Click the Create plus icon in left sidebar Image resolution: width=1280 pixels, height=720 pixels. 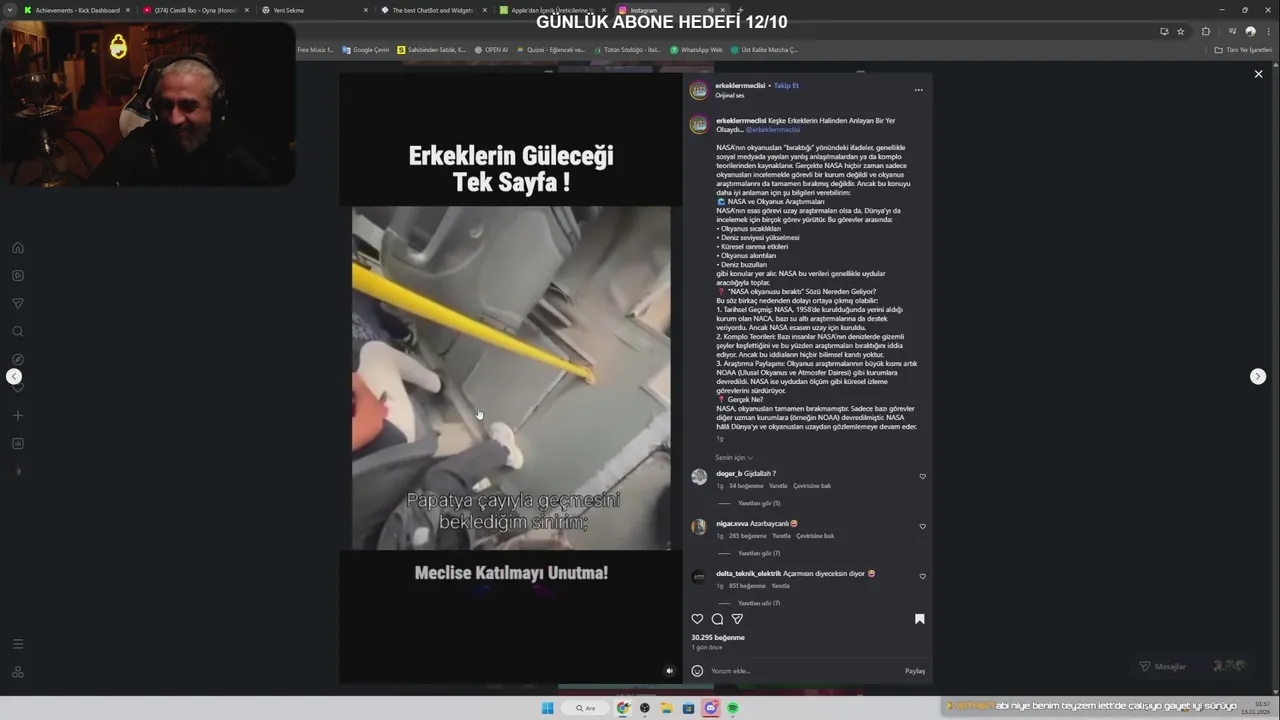18,415
